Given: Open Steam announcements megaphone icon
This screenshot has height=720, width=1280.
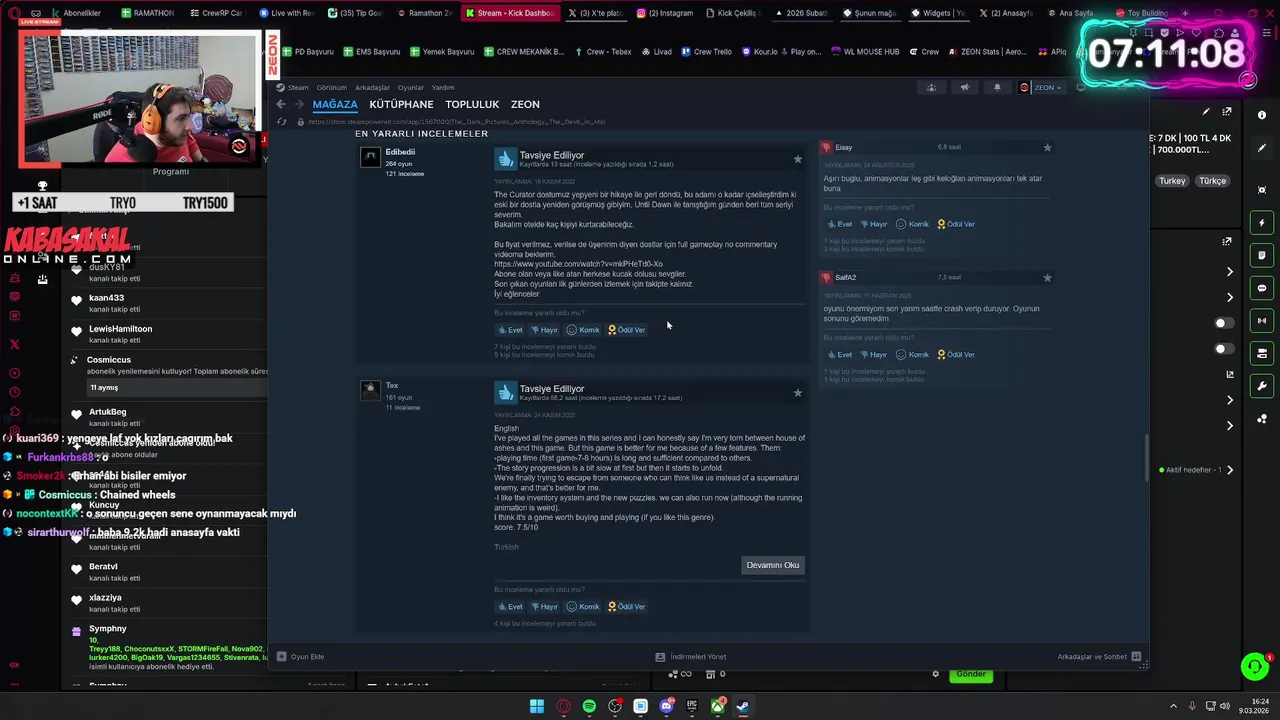Looking at the screenshot, I should pyautogui.click(x=964, y=88).
